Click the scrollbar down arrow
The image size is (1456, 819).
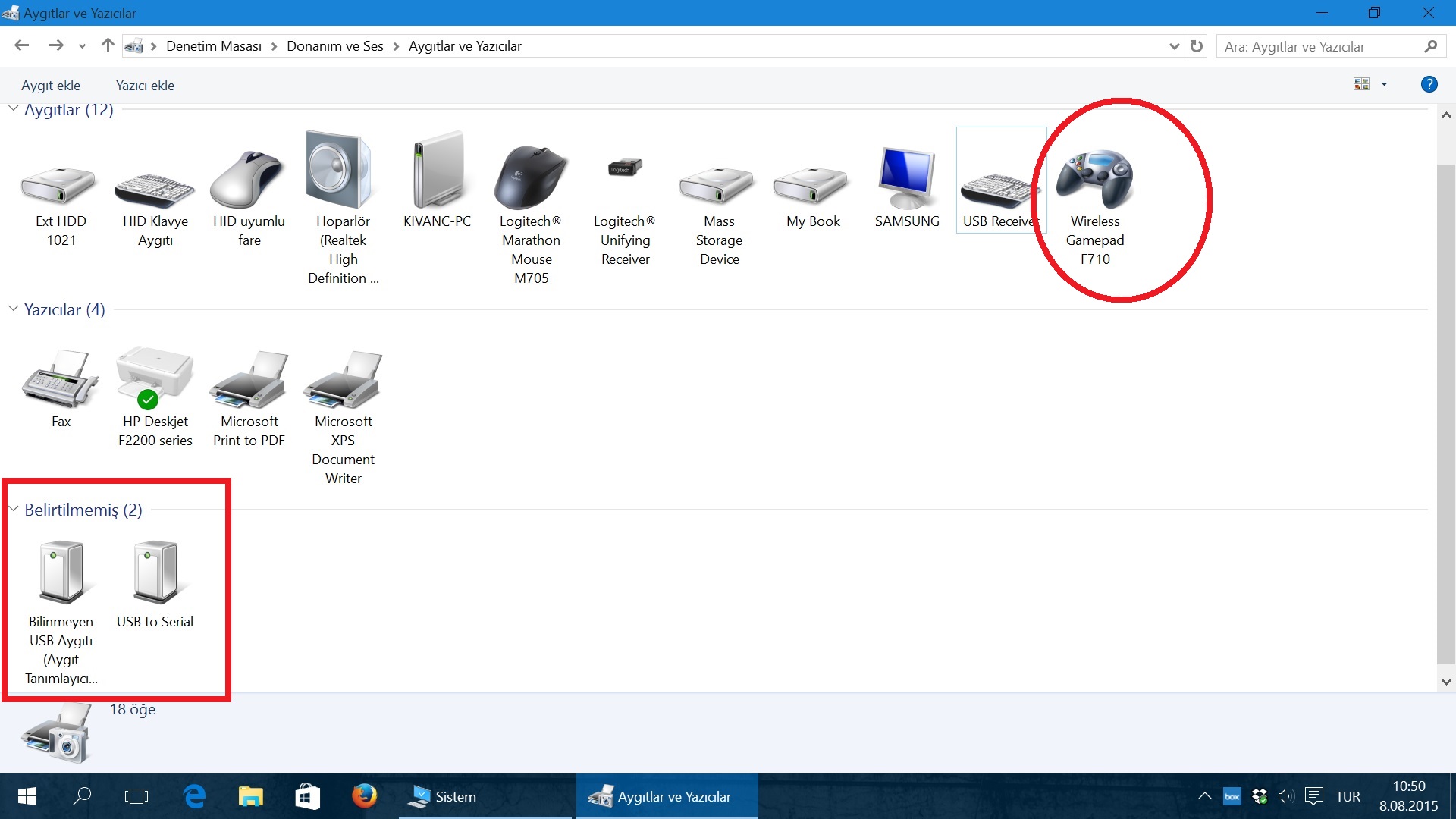[x=1446, y=681]
